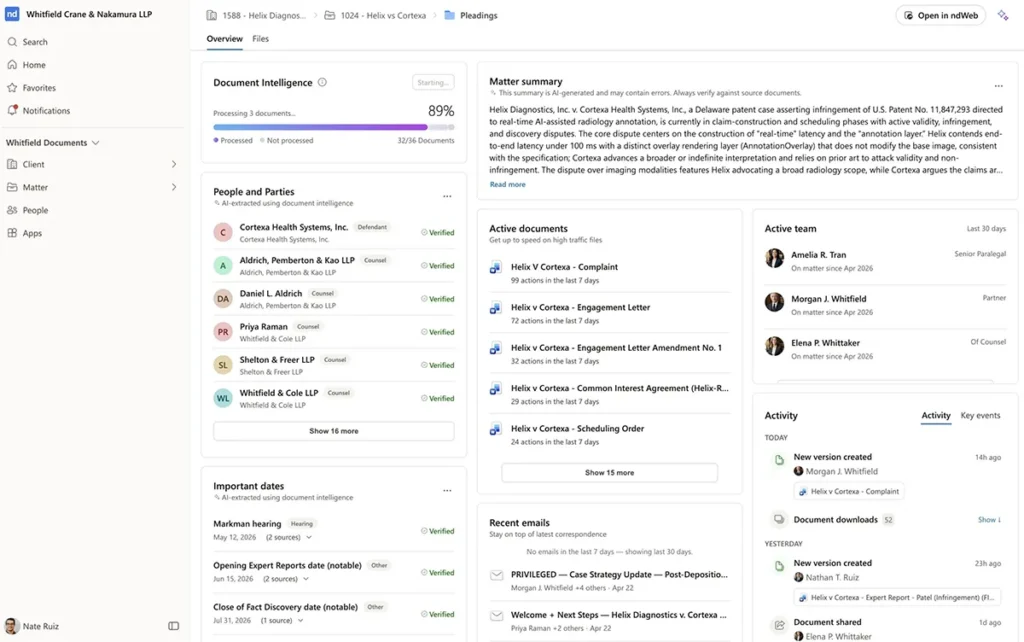
Task: Open 1024 - Helix vs Cortexa breadcrumb
Action: pyautogui.click(x=376, y=15)
